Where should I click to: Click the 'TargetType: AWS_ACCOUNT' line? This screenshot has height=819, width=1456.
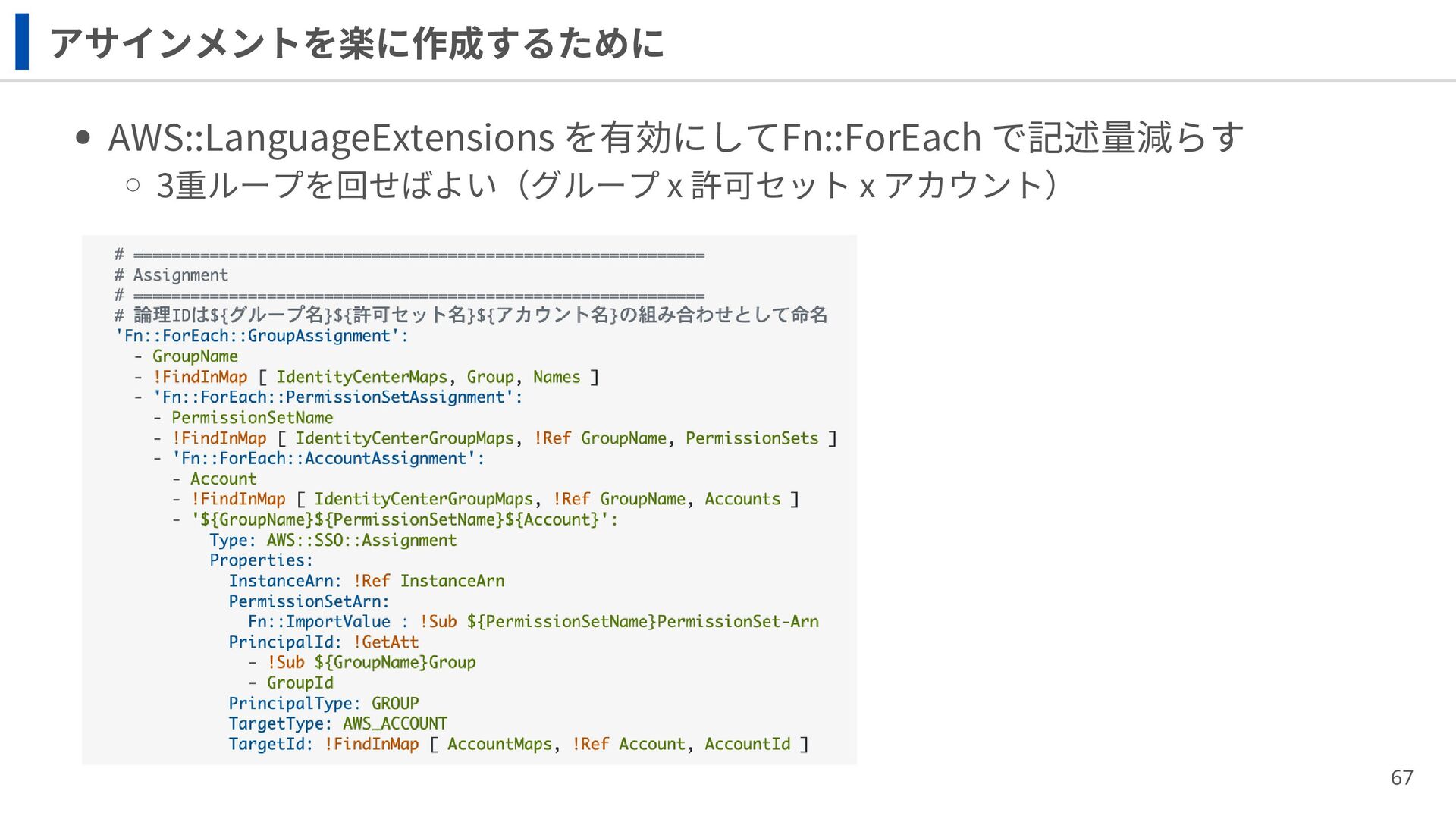337,723
